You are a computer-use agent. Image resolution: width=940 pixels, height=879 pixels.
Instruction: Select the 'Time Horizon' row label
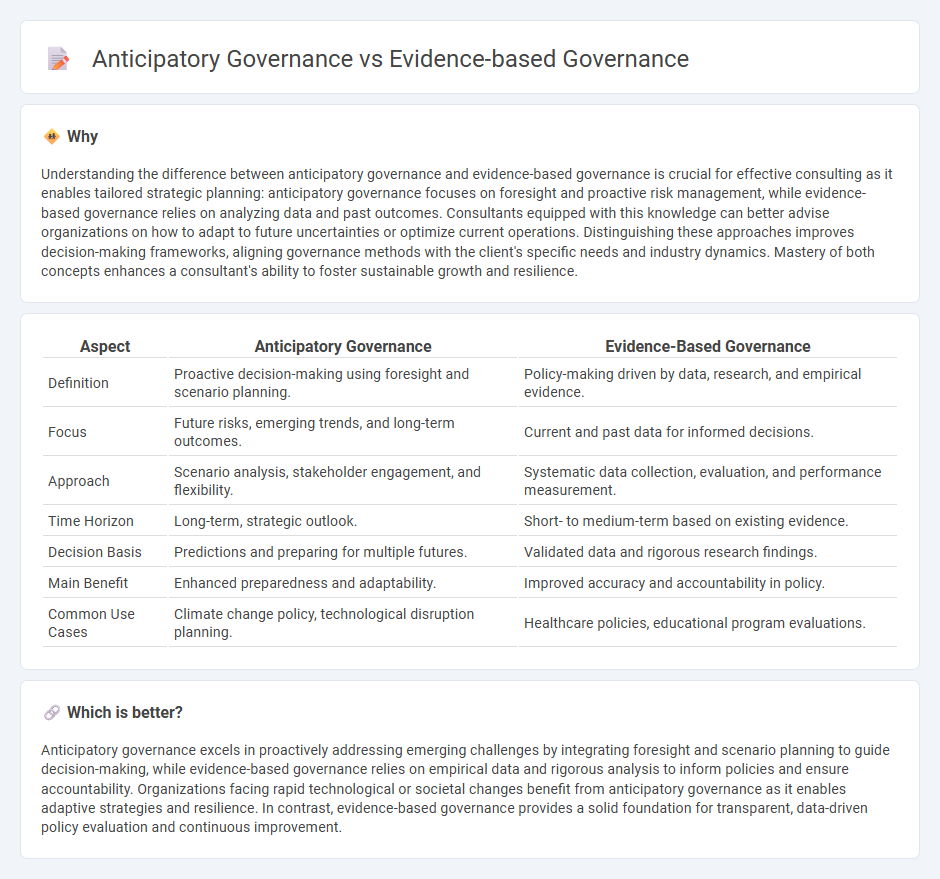point(91,521)
